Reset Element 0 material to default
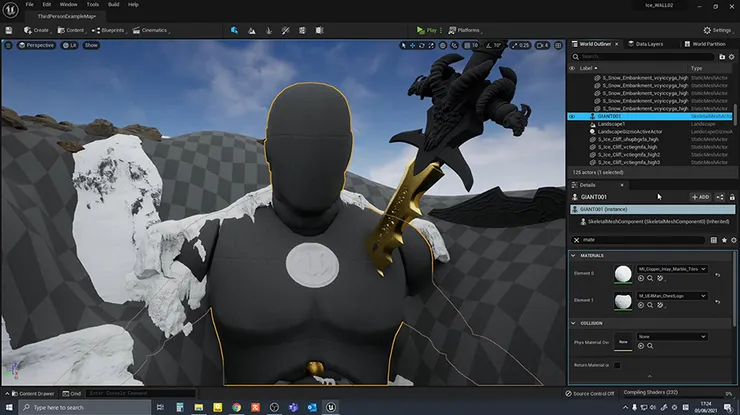This screenshot has width=740, height=415. tap(718, 275)
